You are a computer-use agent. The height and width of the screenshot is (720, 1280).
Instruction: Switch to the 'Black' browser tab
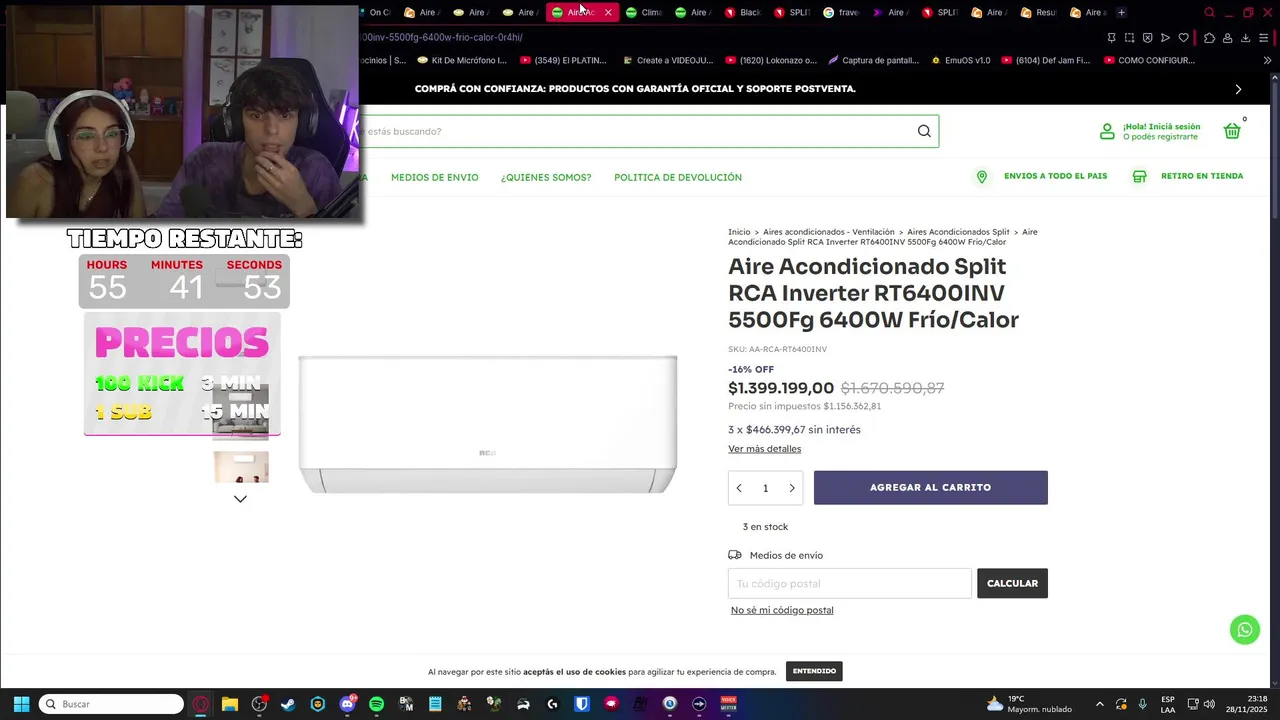point(743,13)
